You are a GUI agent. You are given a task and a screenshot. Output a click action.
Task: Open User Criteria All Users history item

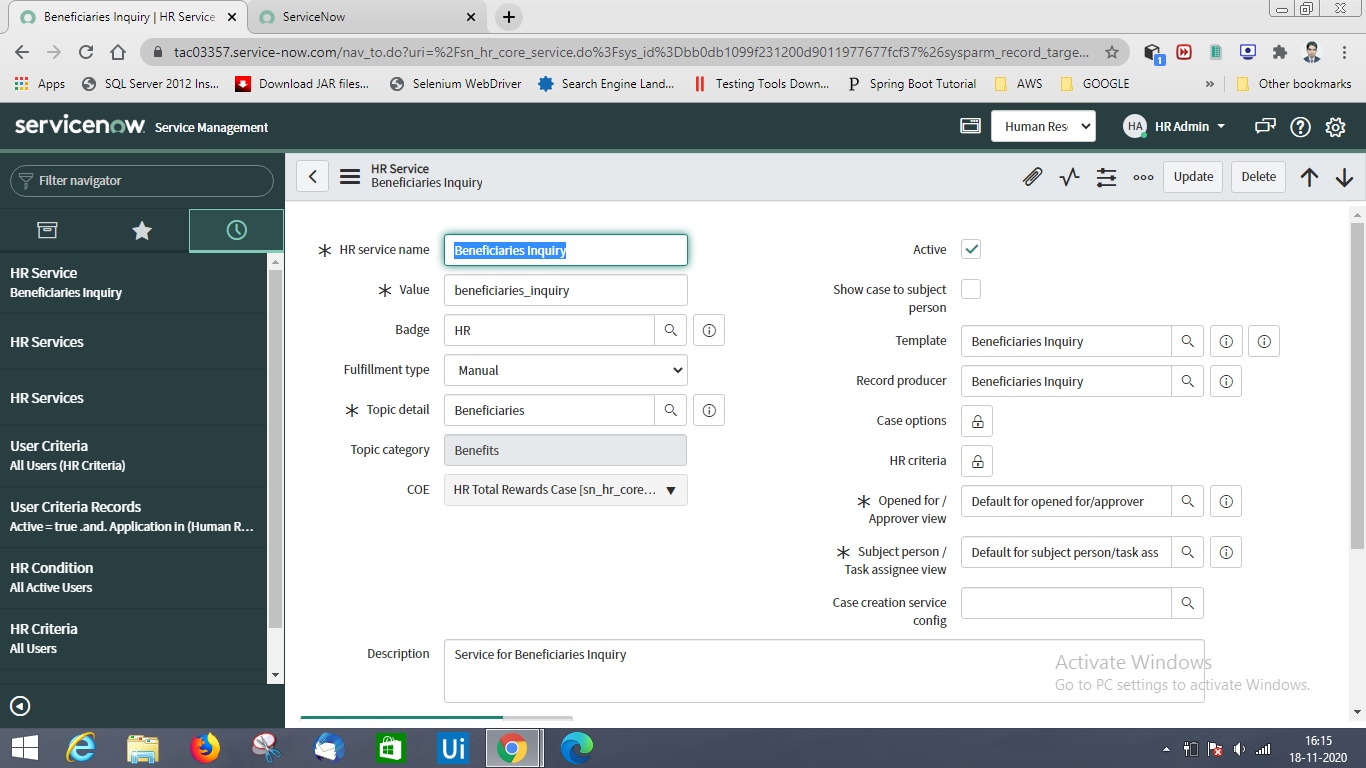tap(134, 455)
